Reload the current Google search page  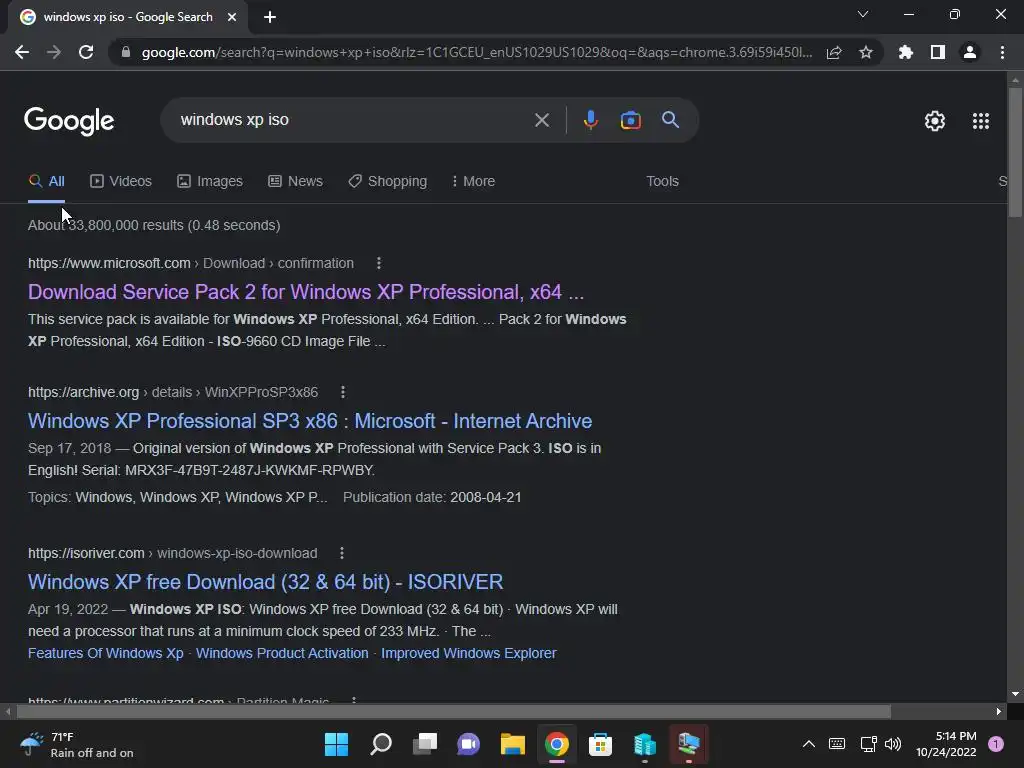point(86,52)
